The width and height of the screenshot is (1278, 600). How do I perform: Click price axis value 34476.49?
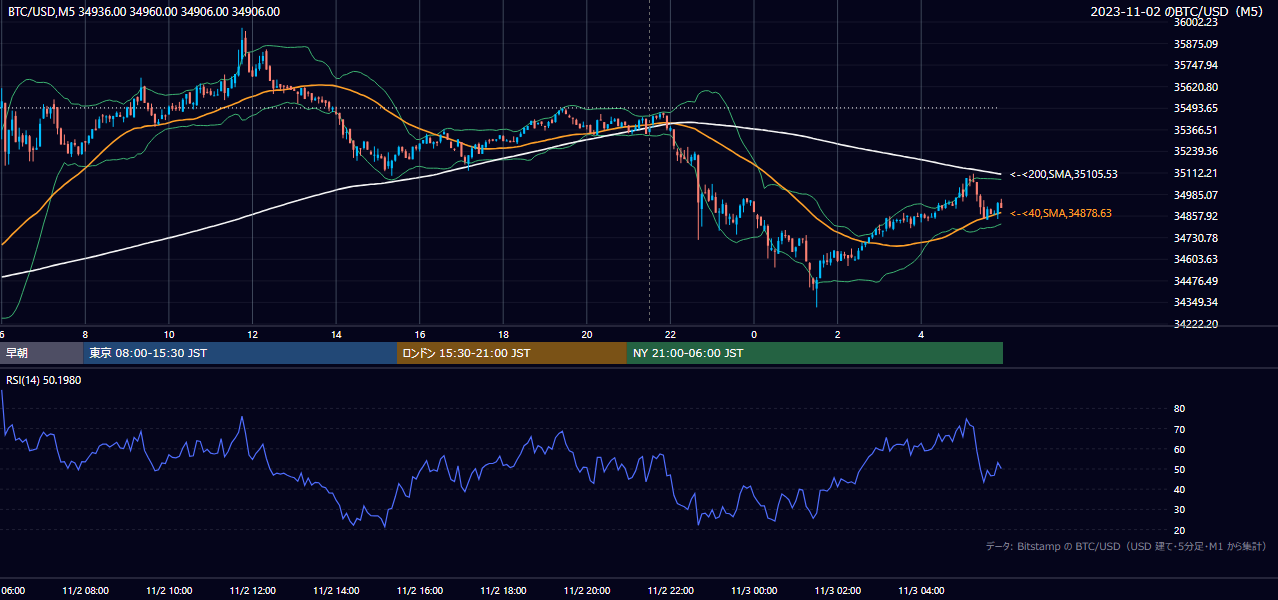point(1196,281)
